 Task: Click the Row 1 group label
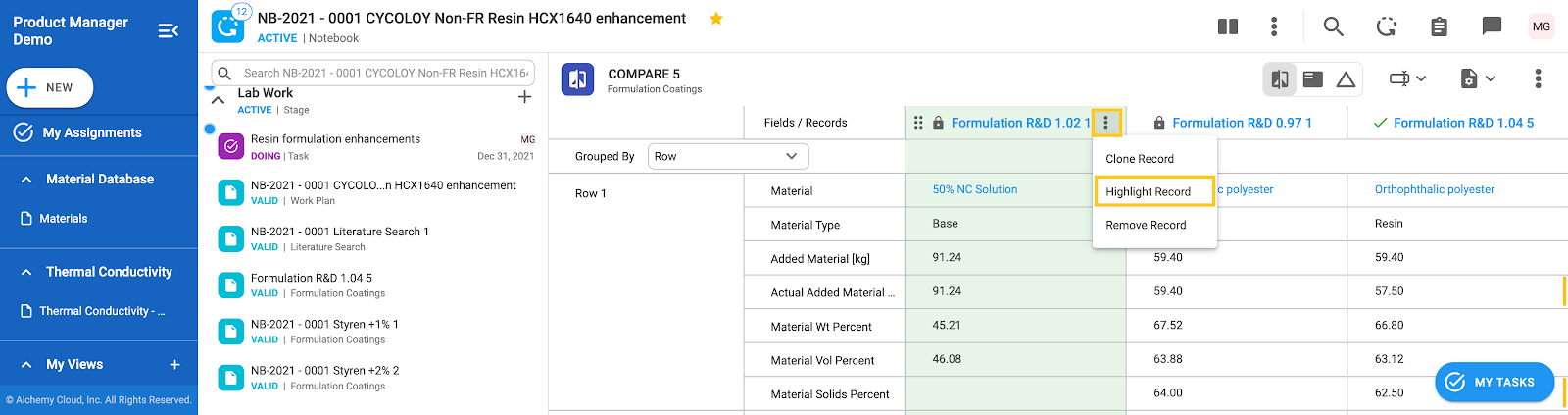click(591, 193)
